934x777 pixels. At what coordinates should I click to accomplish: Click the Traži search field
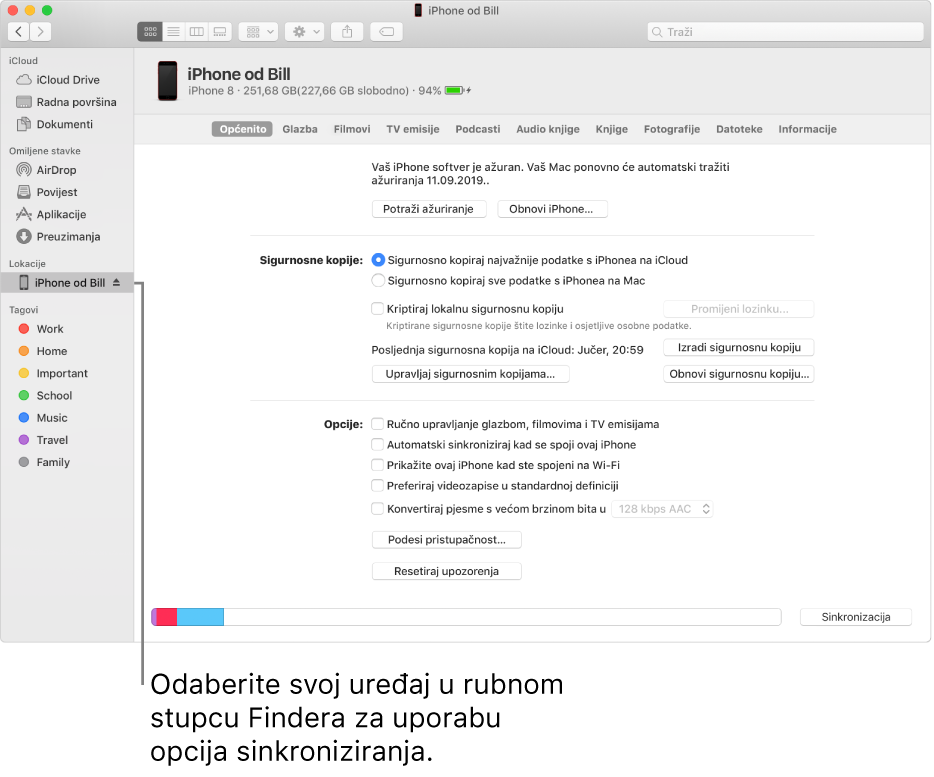click(785, 32)
